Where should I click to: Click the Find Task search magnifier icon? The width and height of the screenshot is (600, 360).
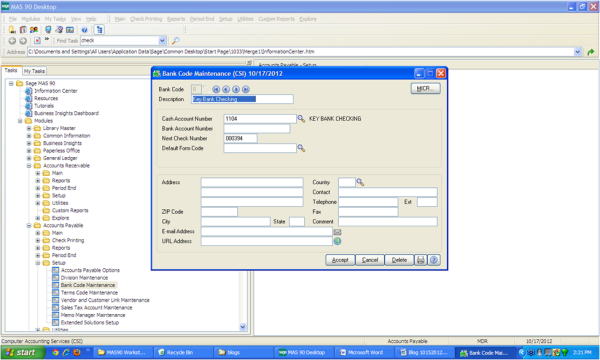(x=175, y=41)
